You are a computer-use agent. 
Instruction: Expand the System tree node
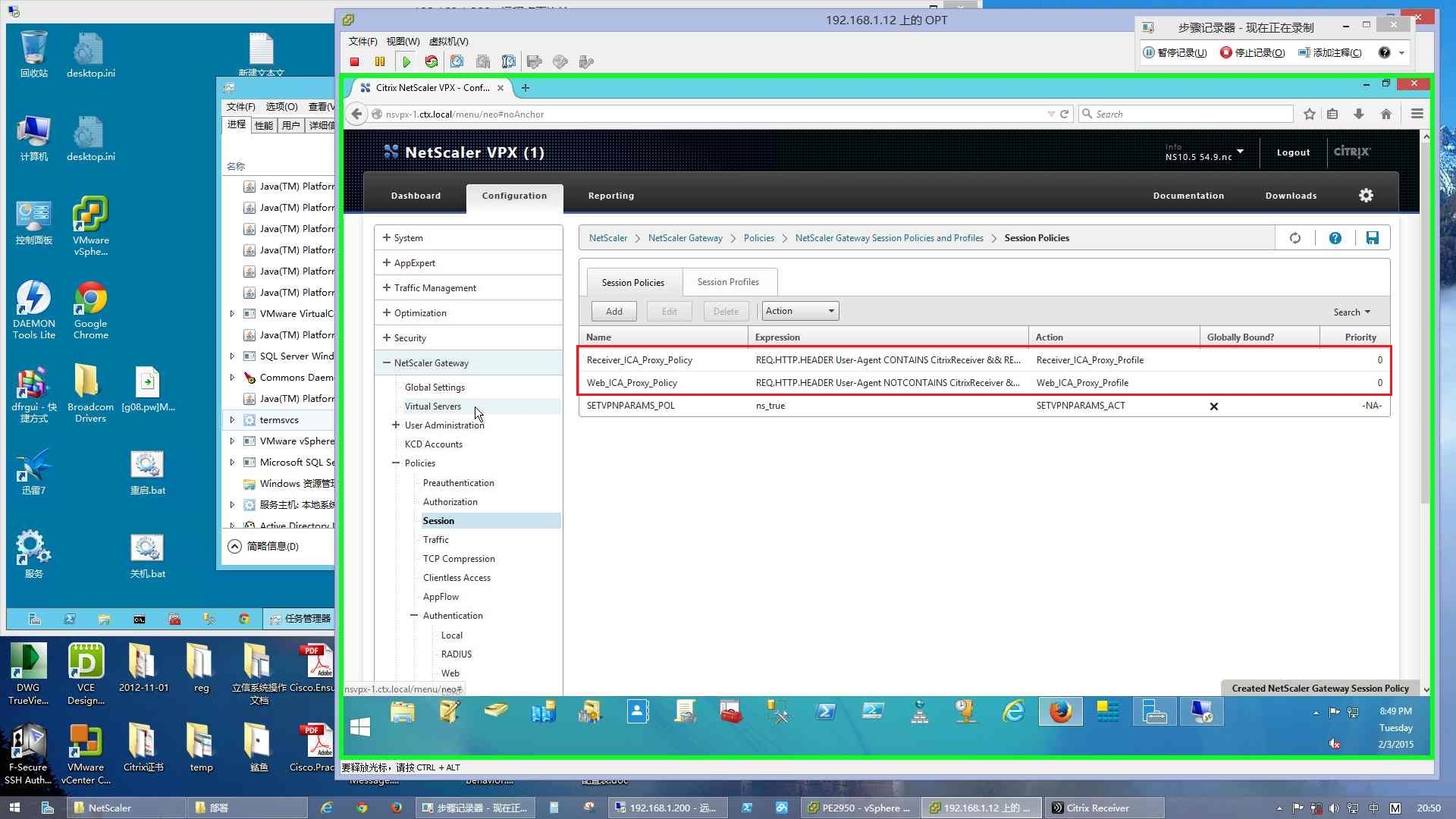click(x=386, y=237)
